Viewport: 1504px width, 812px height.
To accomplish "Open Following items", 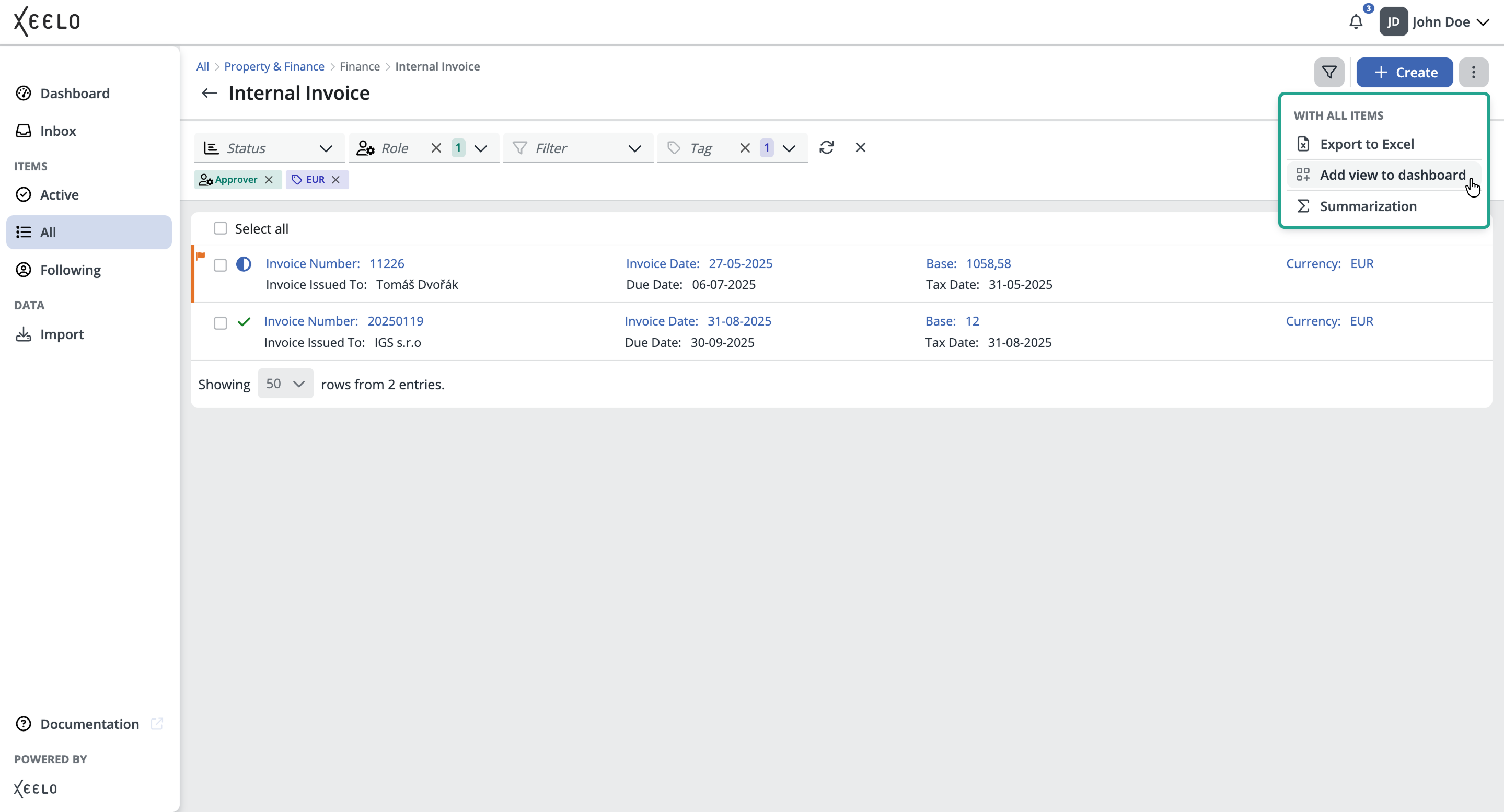I will click(89, 270).
